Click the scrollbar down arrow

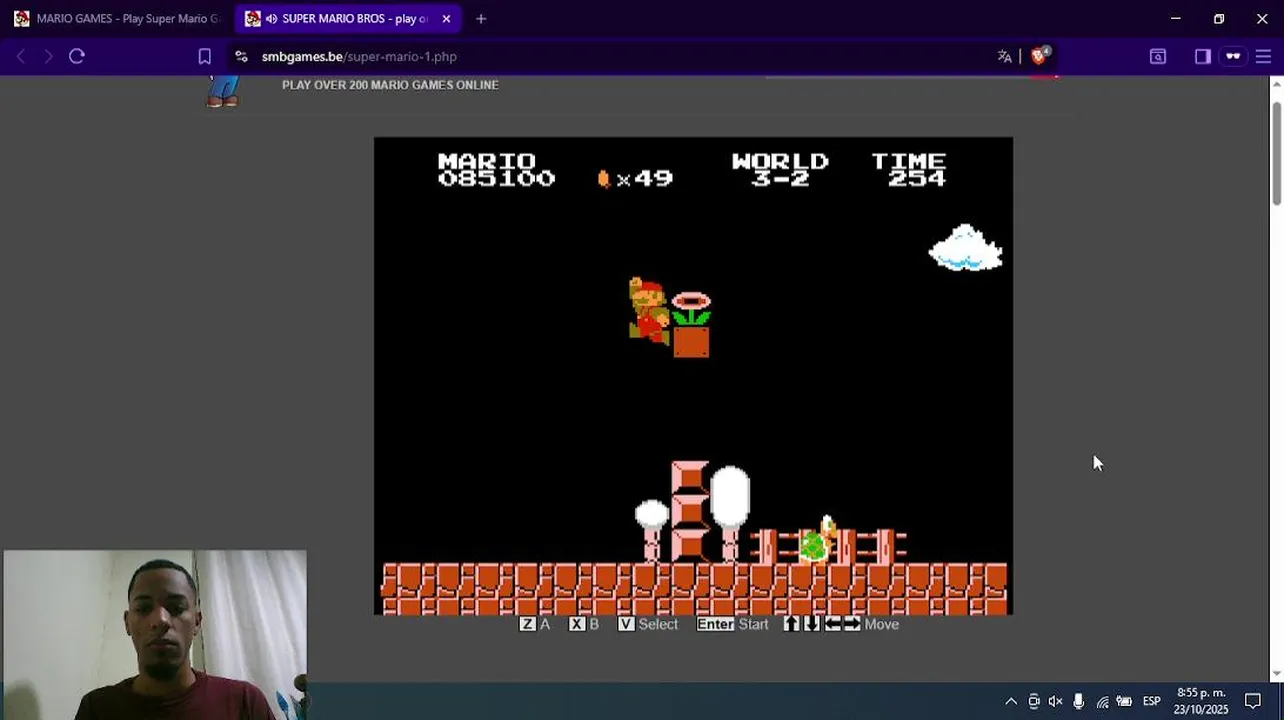point(1276,675)
